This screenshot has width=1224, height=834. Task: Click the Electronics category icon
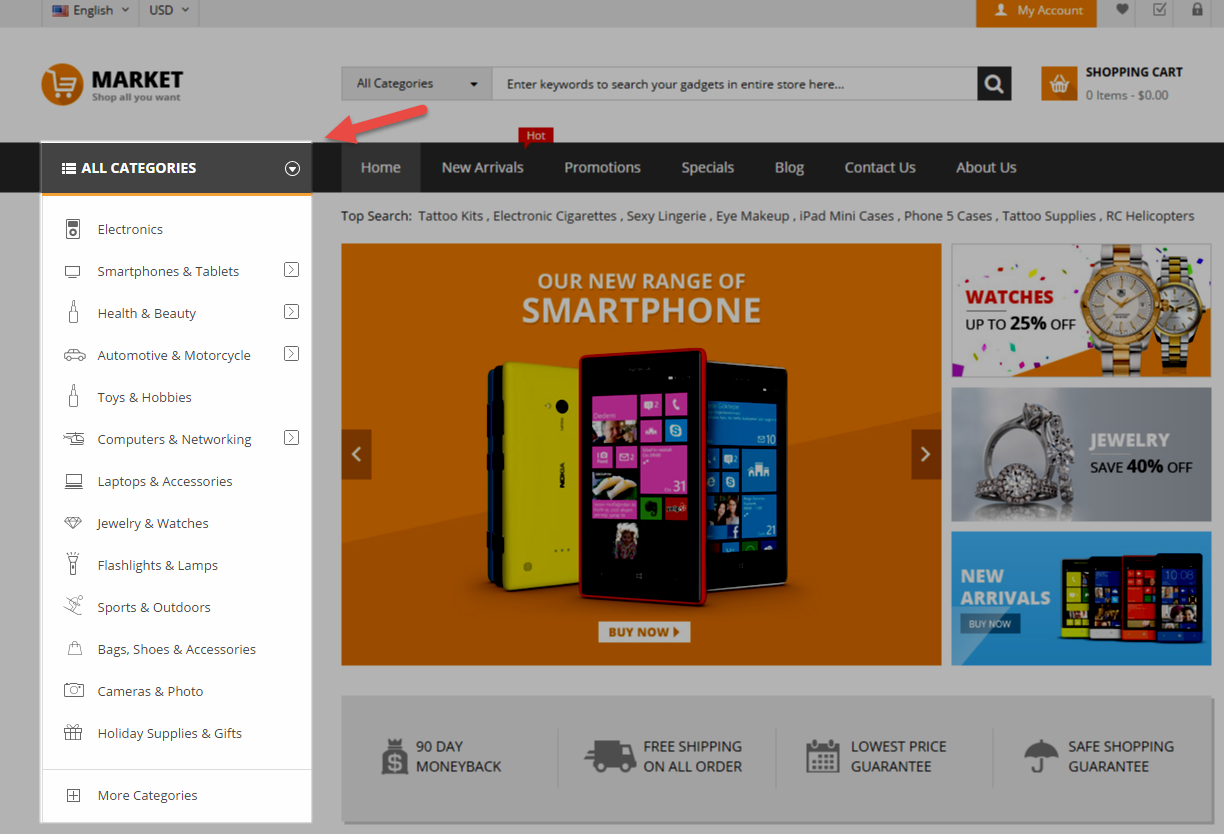pos(73,229)
